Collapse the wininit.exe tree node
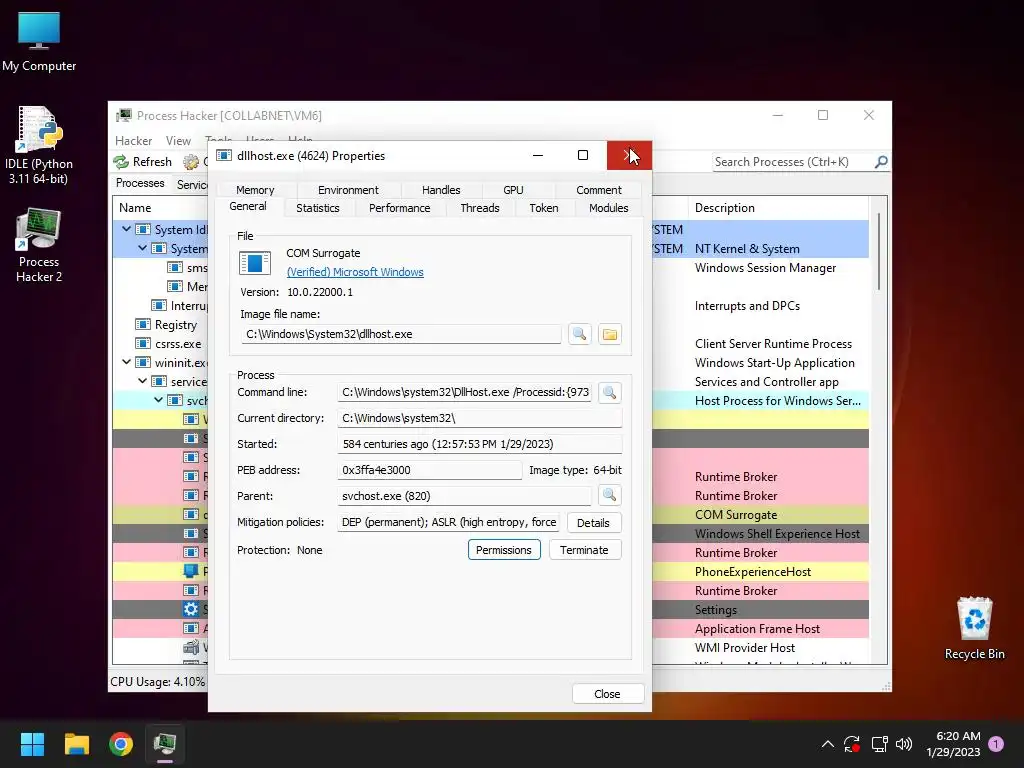Viewport: 1024px width, 768px height. [x=126, y=362]
